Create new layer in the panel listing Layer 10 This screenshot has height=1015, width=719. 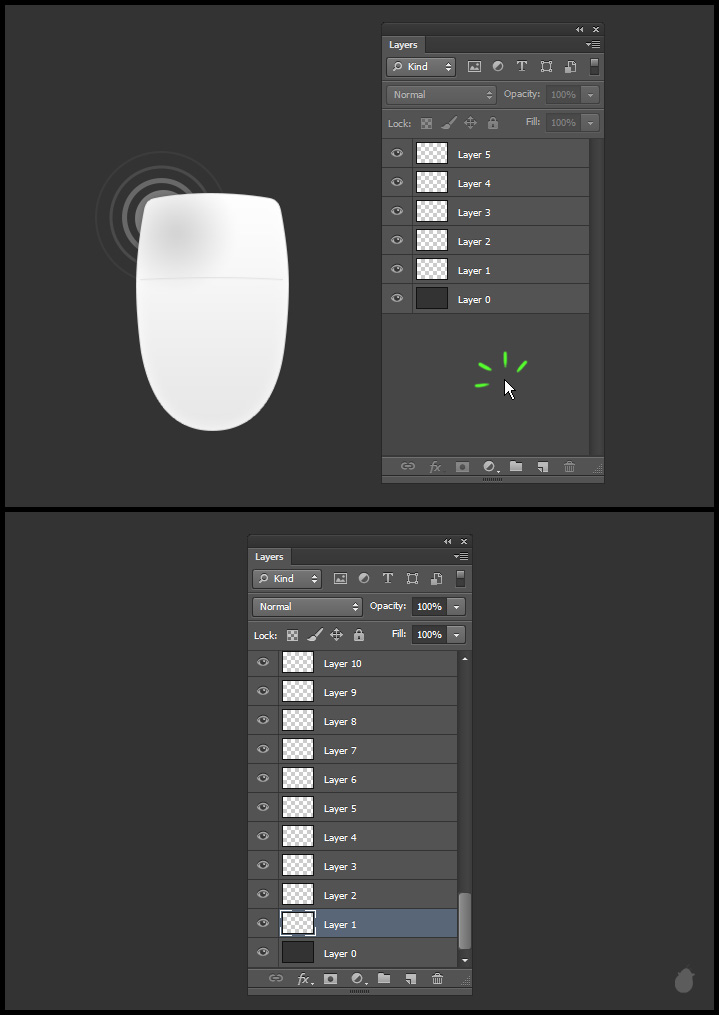coord(410,979)
